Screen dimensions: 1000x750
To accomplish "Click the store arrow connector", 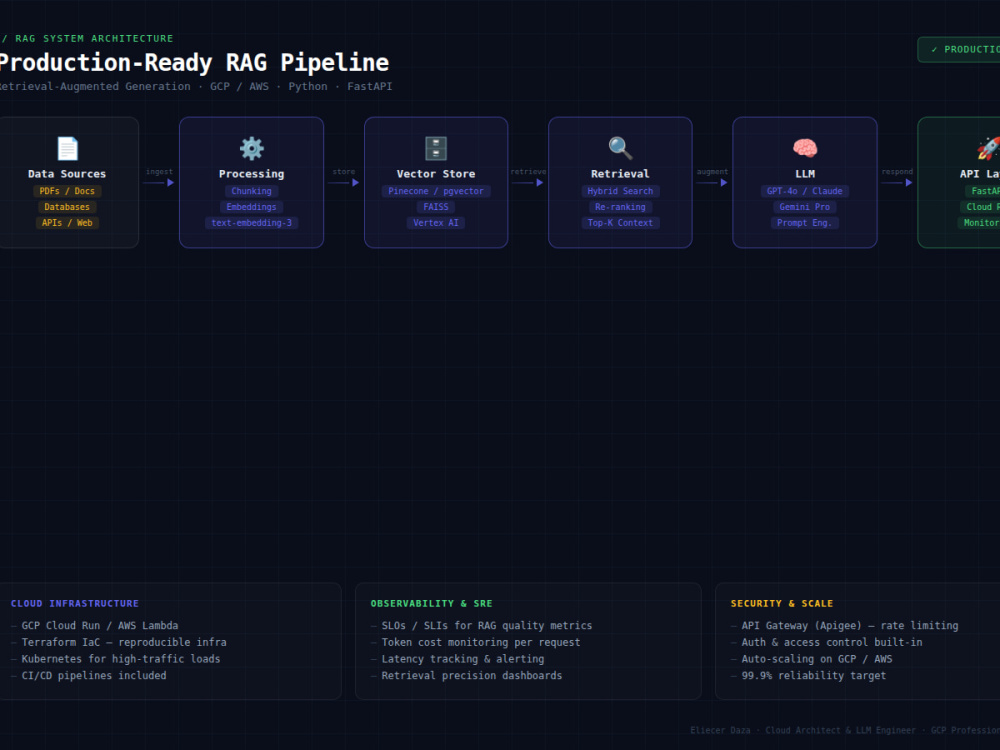I will click(x=344, y=182).
